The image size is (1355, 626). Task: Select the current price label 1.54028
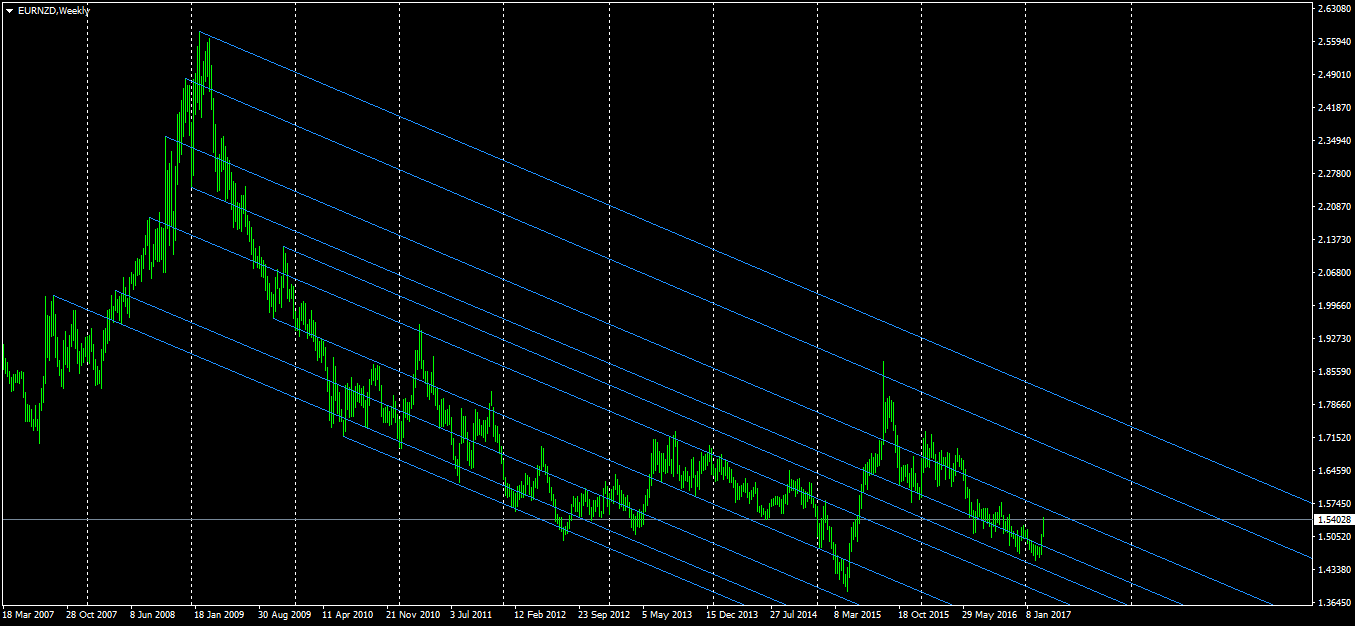pyautogui.click(x=1335, y=520)
